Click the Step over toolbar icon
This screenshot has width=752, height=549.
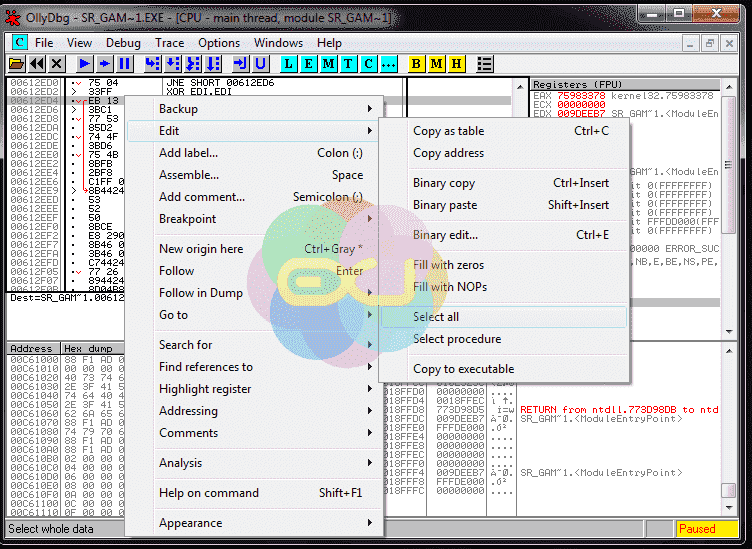(173, 63)
